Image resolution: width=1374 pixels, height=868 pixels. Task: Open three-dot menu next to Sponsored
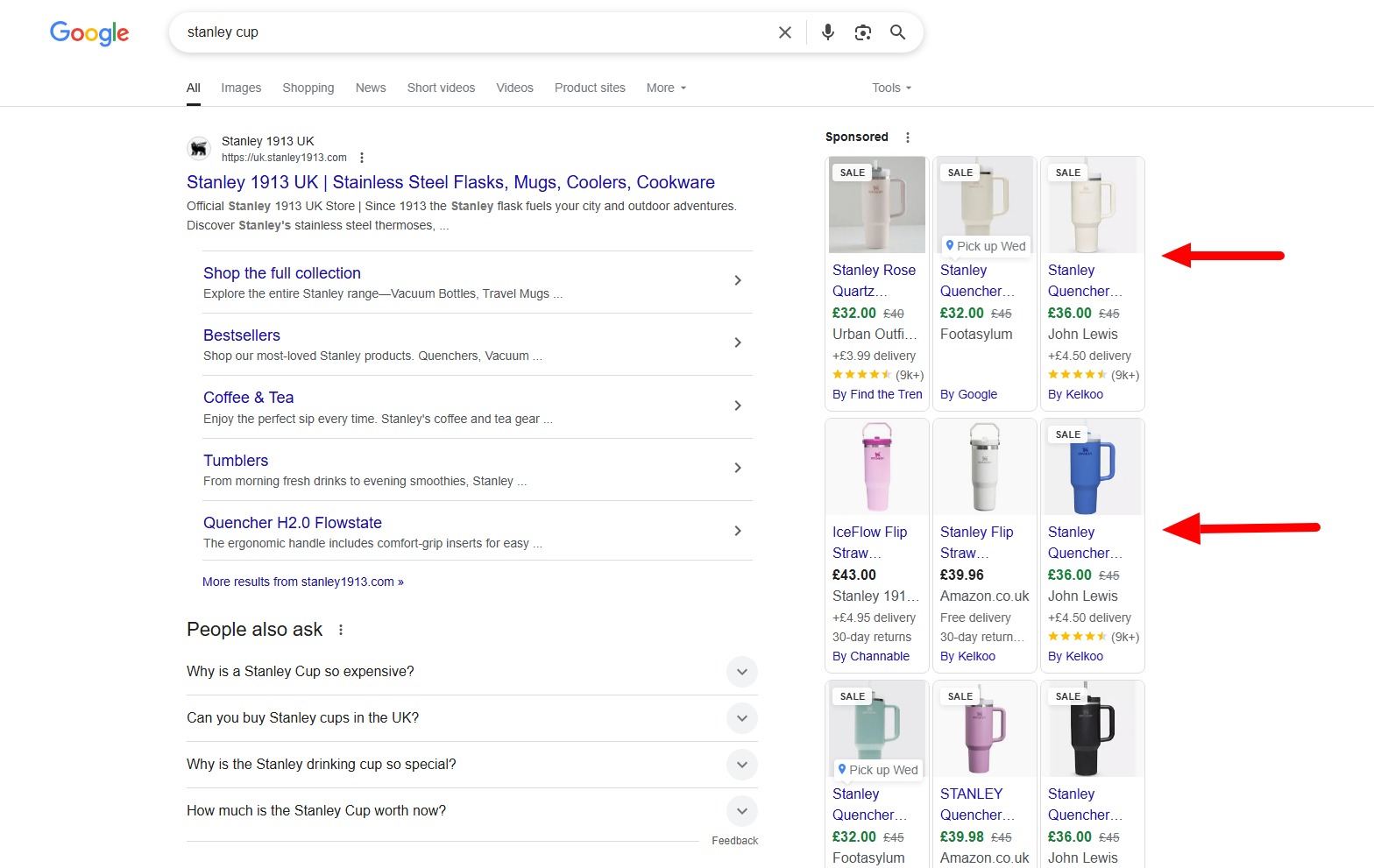coord(908,138)
